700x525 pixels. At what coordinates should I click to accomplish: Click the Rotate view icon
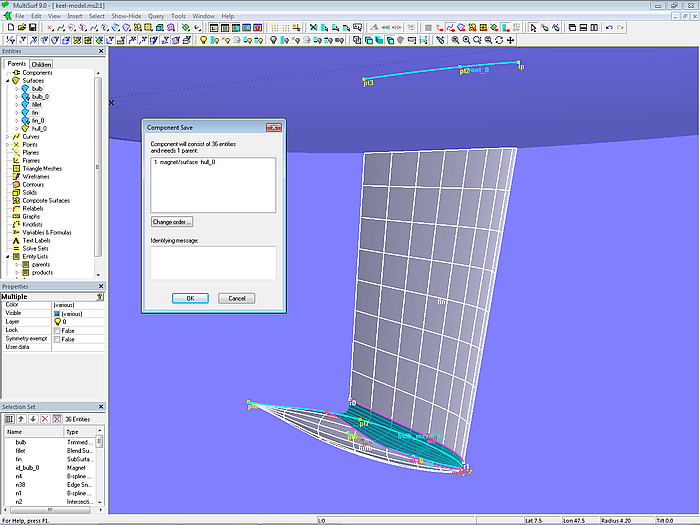tap(497, 40)
